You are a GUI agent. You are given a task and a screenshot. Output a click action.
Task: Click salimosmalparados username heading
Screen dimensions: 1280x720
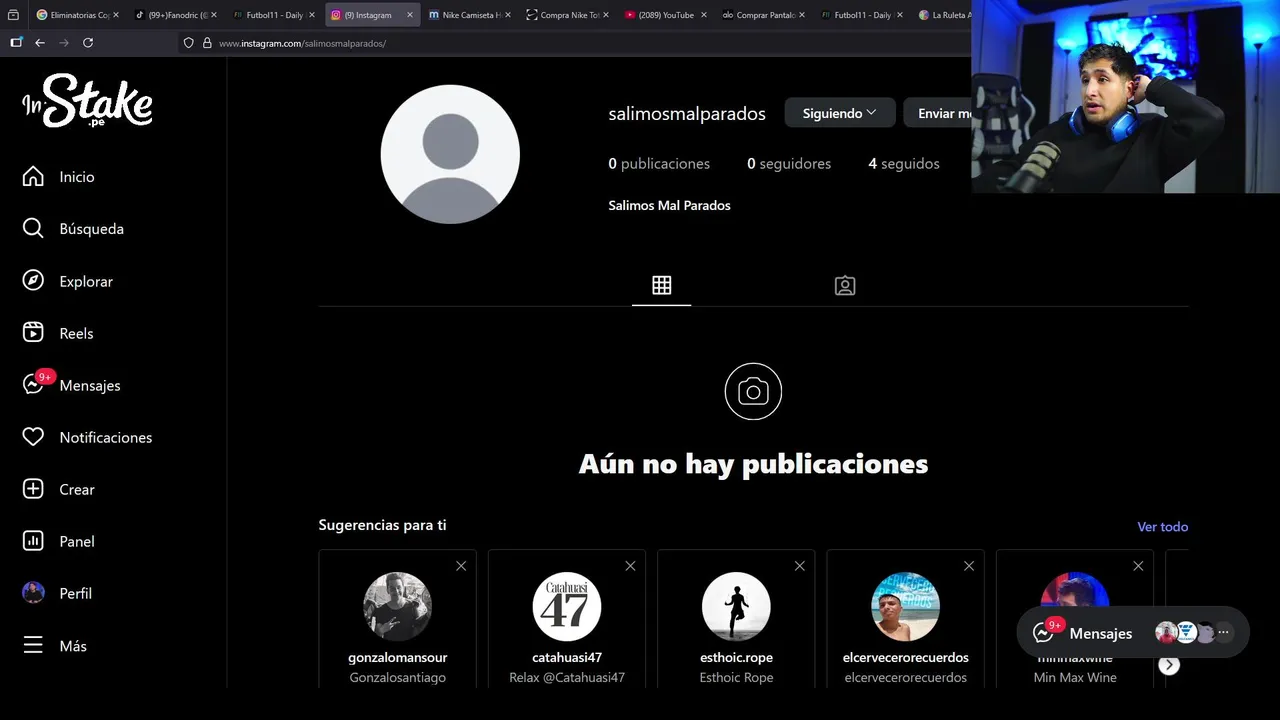[x=687, y=114]
